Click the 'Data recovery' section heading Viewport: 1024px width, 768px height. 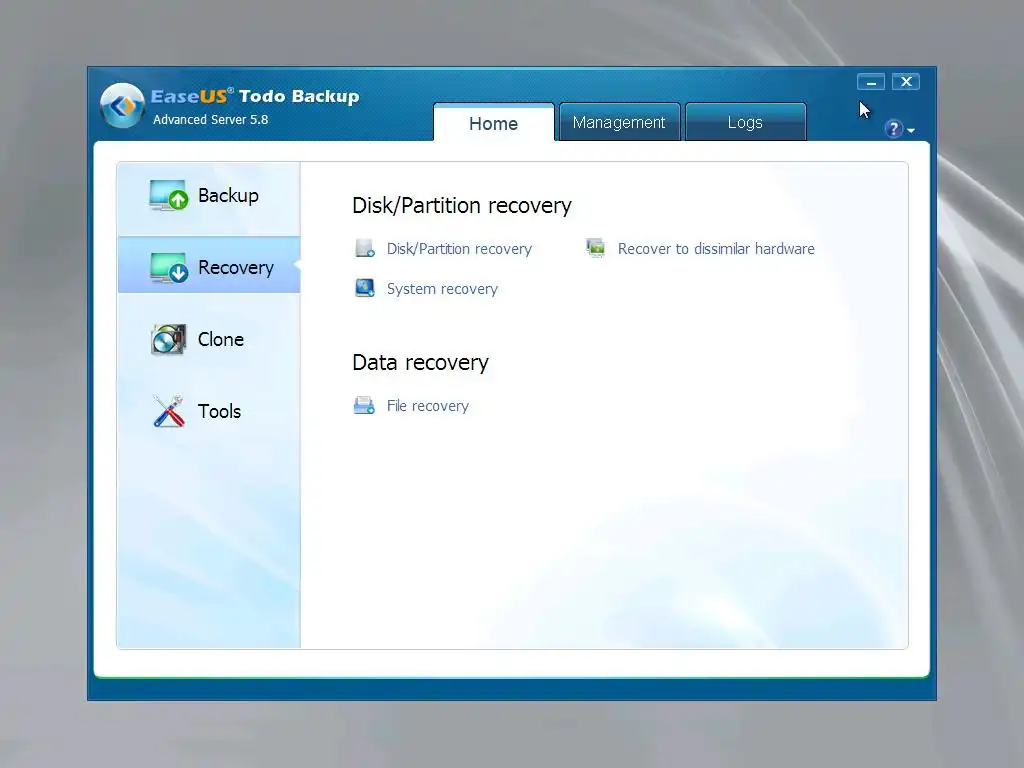pos(421,362)
